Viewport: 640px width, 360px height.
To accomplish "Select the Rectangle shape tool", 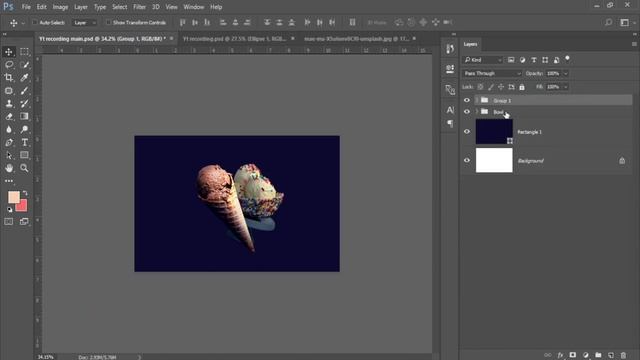I will [x=24, y=156].
